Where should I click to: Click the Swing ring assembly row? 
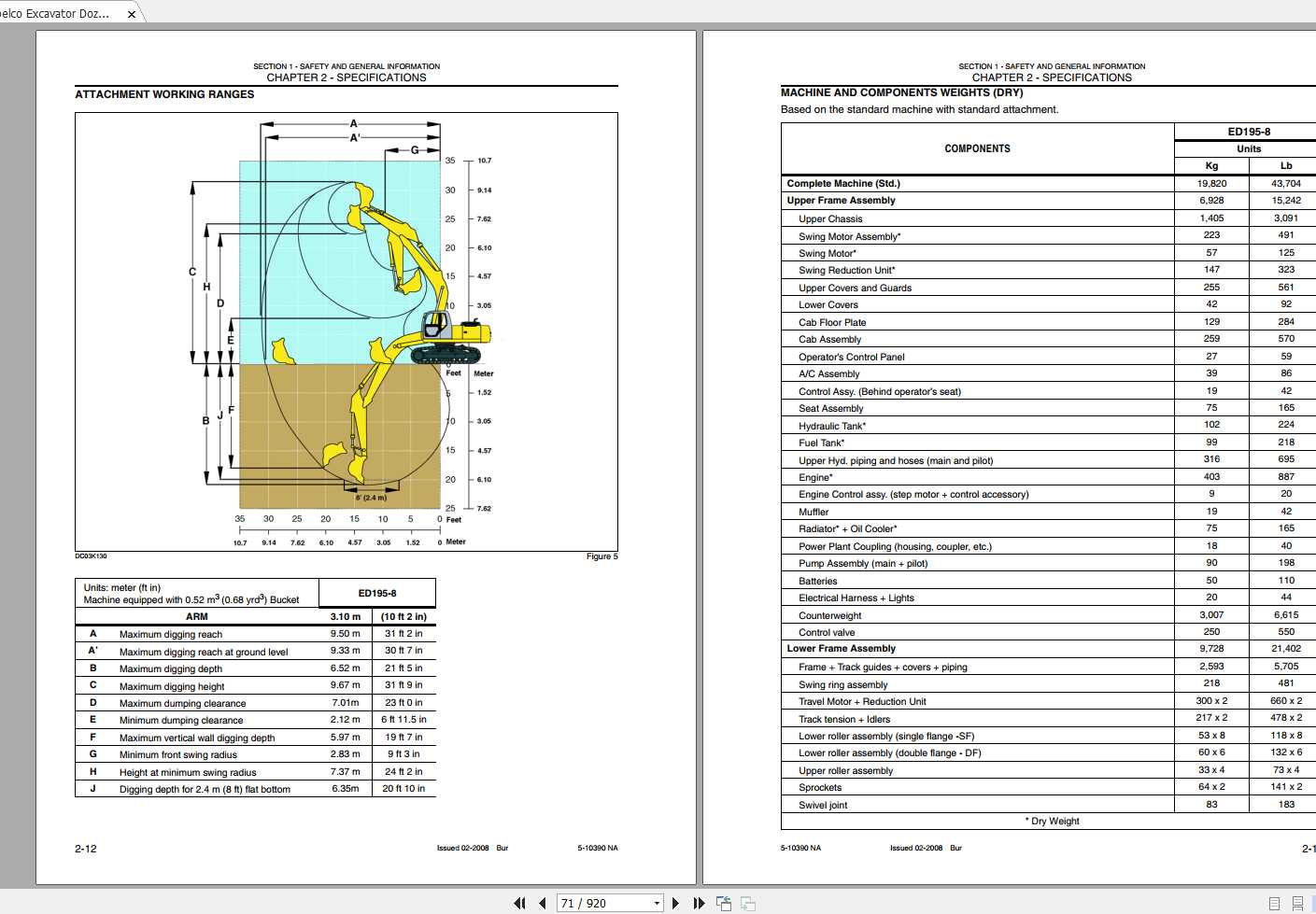[1048, 684]
